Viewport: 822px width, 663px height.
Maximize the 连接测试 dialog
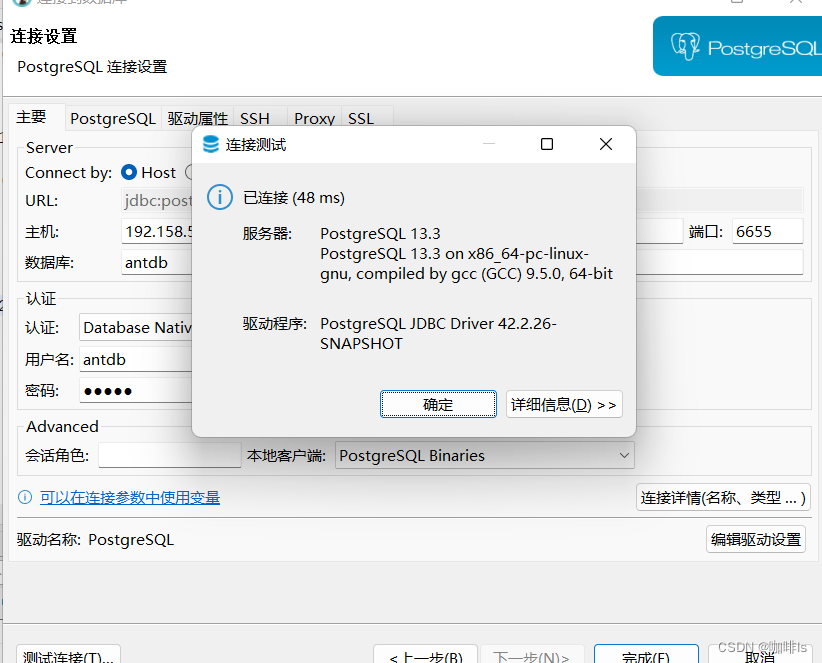[x=547, y=144]
